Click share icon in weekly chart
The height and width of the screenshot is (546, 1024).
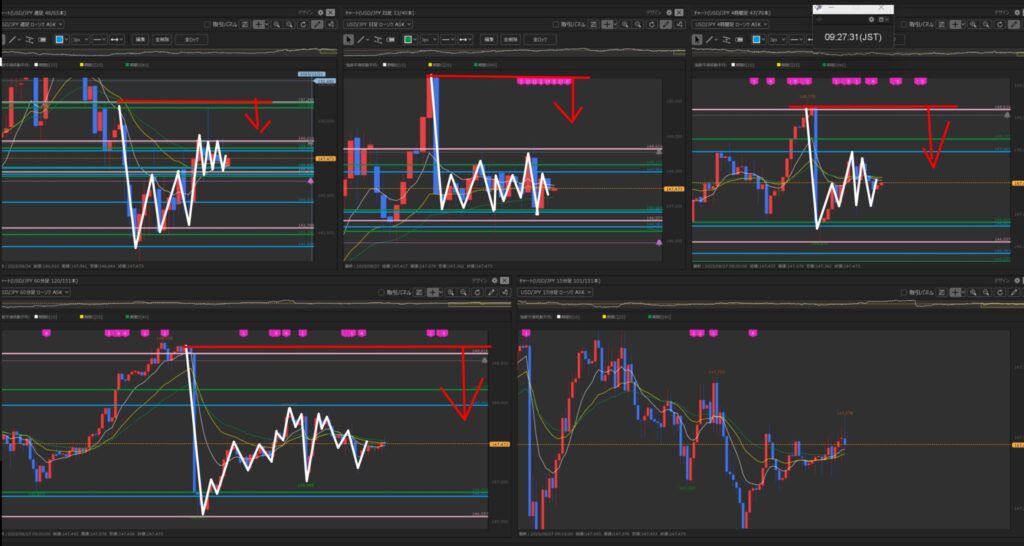coord(331,24)
